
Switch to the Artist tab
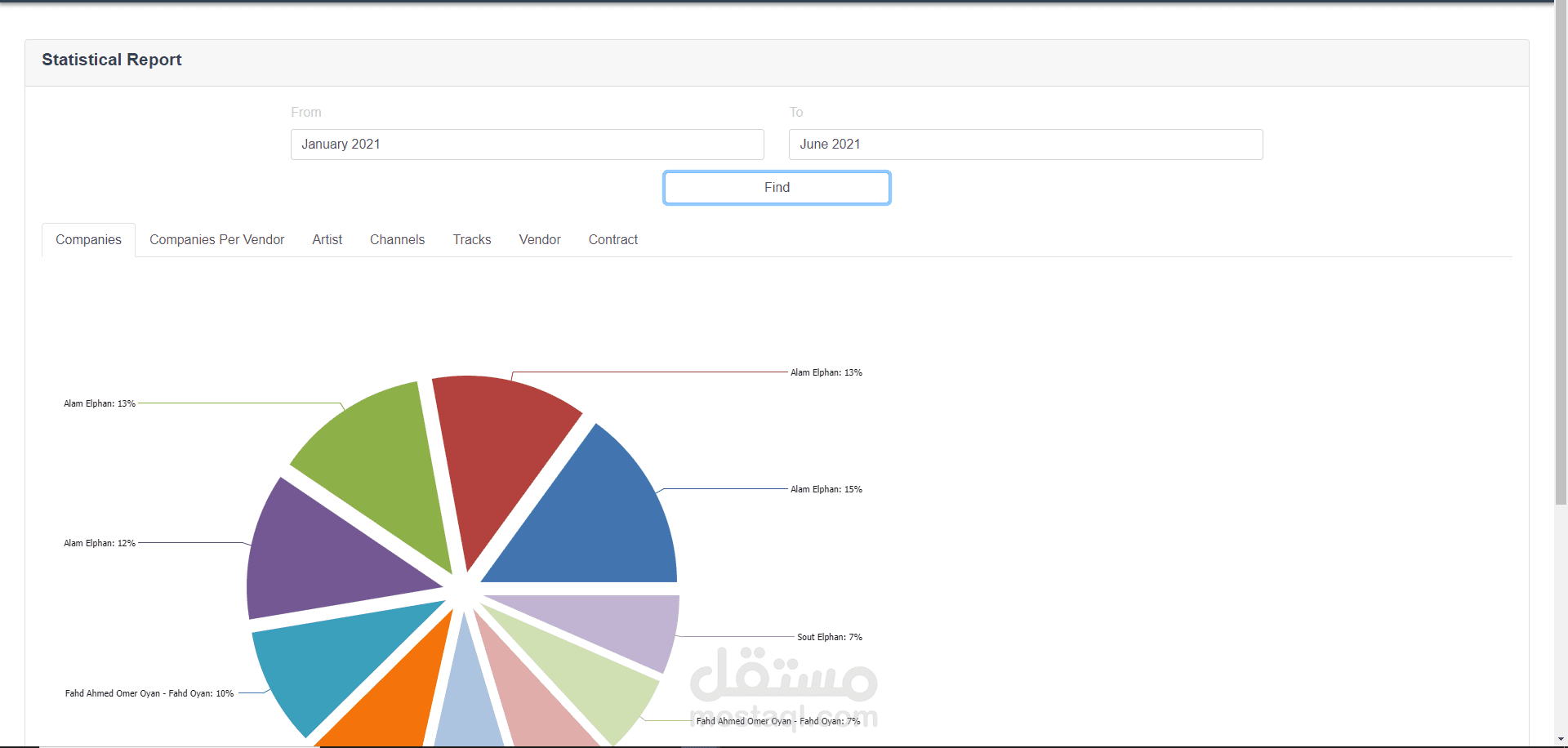[327, 240]
